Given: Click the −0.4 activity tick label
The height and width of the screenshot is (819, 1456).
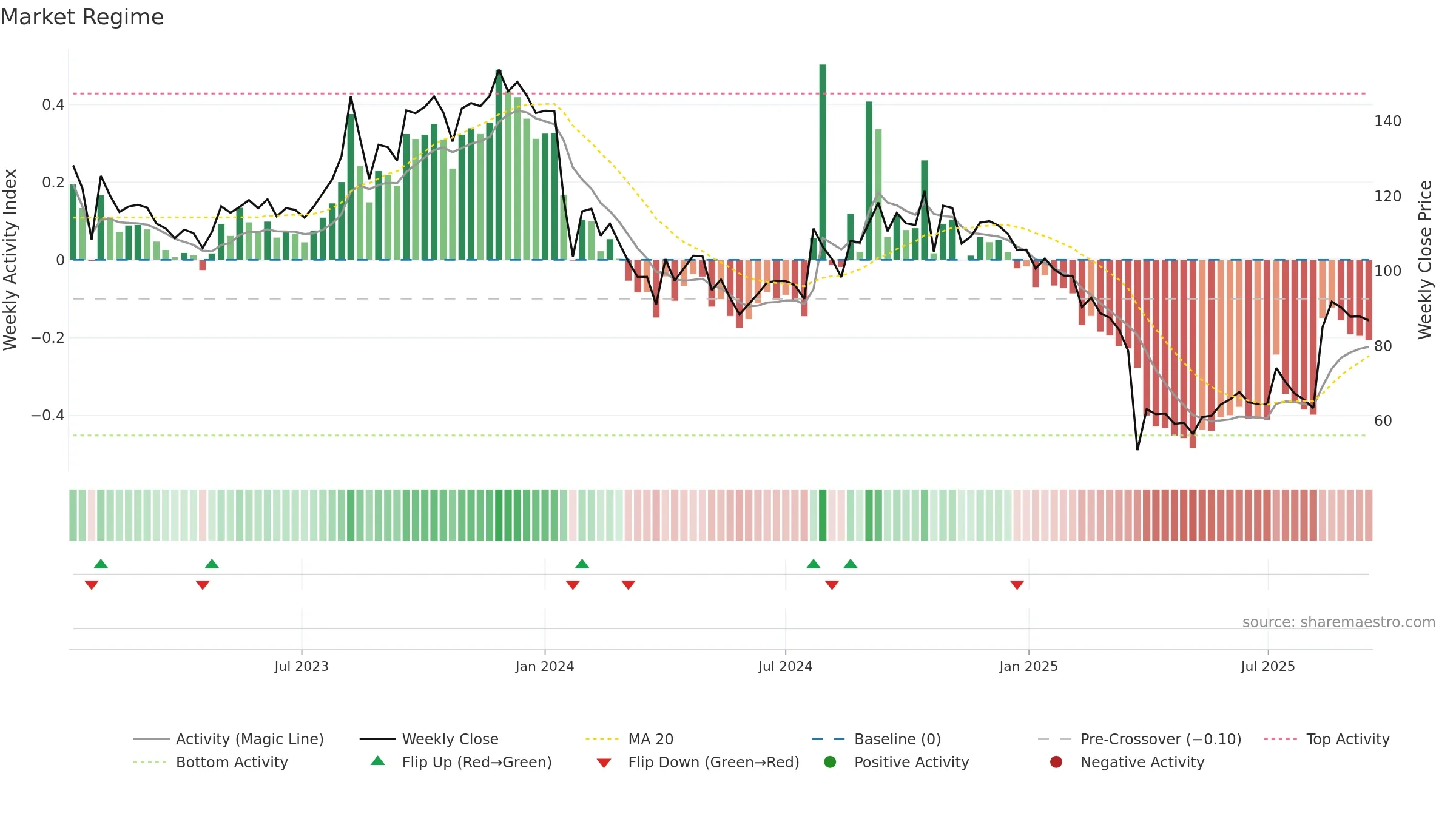Looking at the screenshot, I should pos(48,416).
